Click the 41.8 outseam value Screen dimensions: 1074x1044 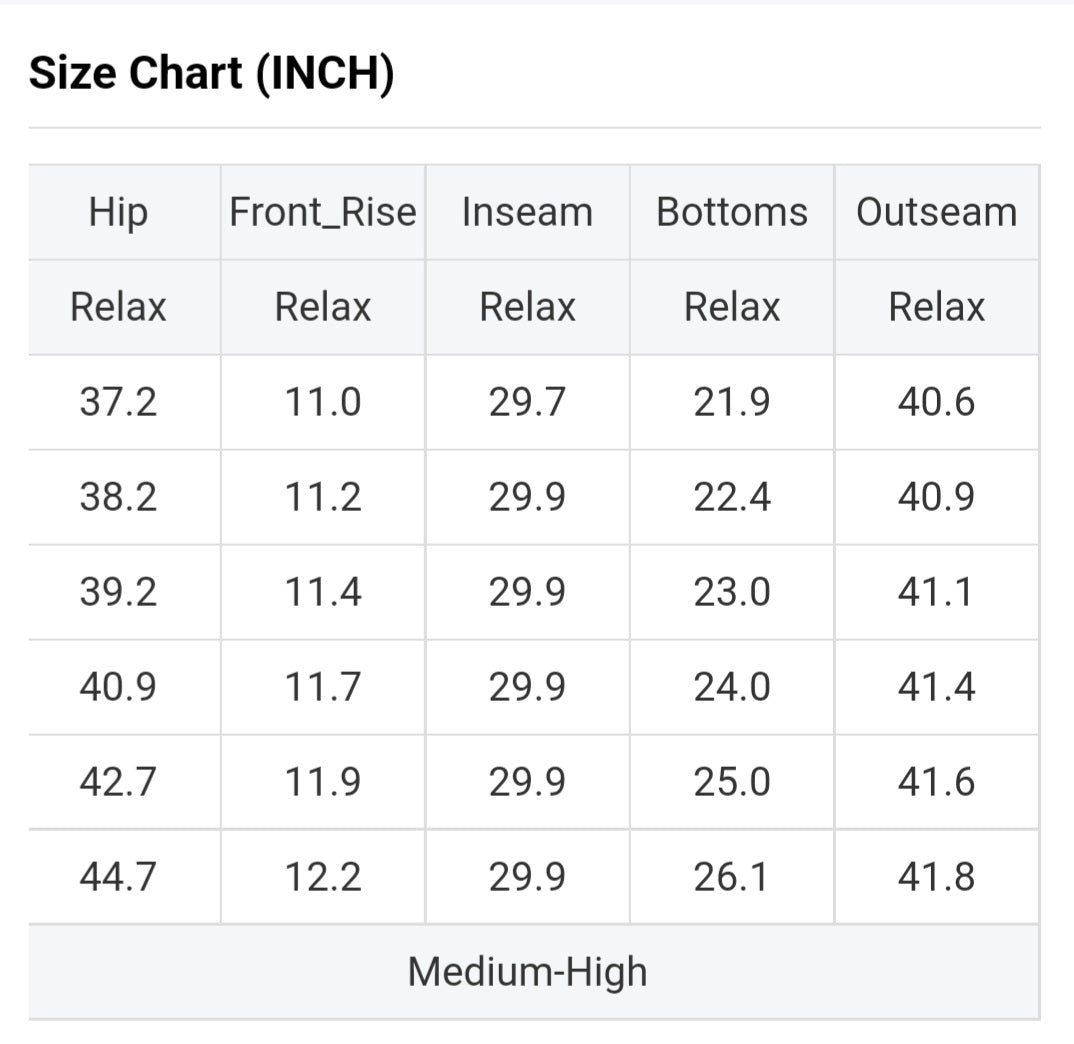937,877
